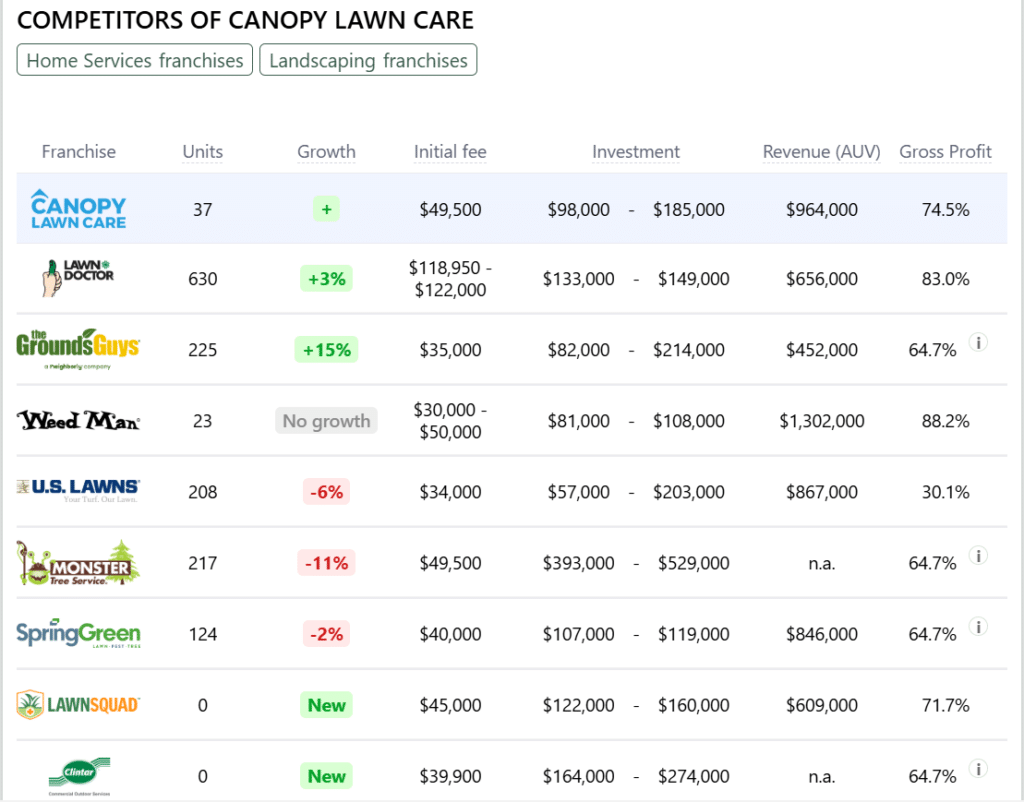Click the $39,900 initial fee value
The image size is (1024, 802).
450,777
